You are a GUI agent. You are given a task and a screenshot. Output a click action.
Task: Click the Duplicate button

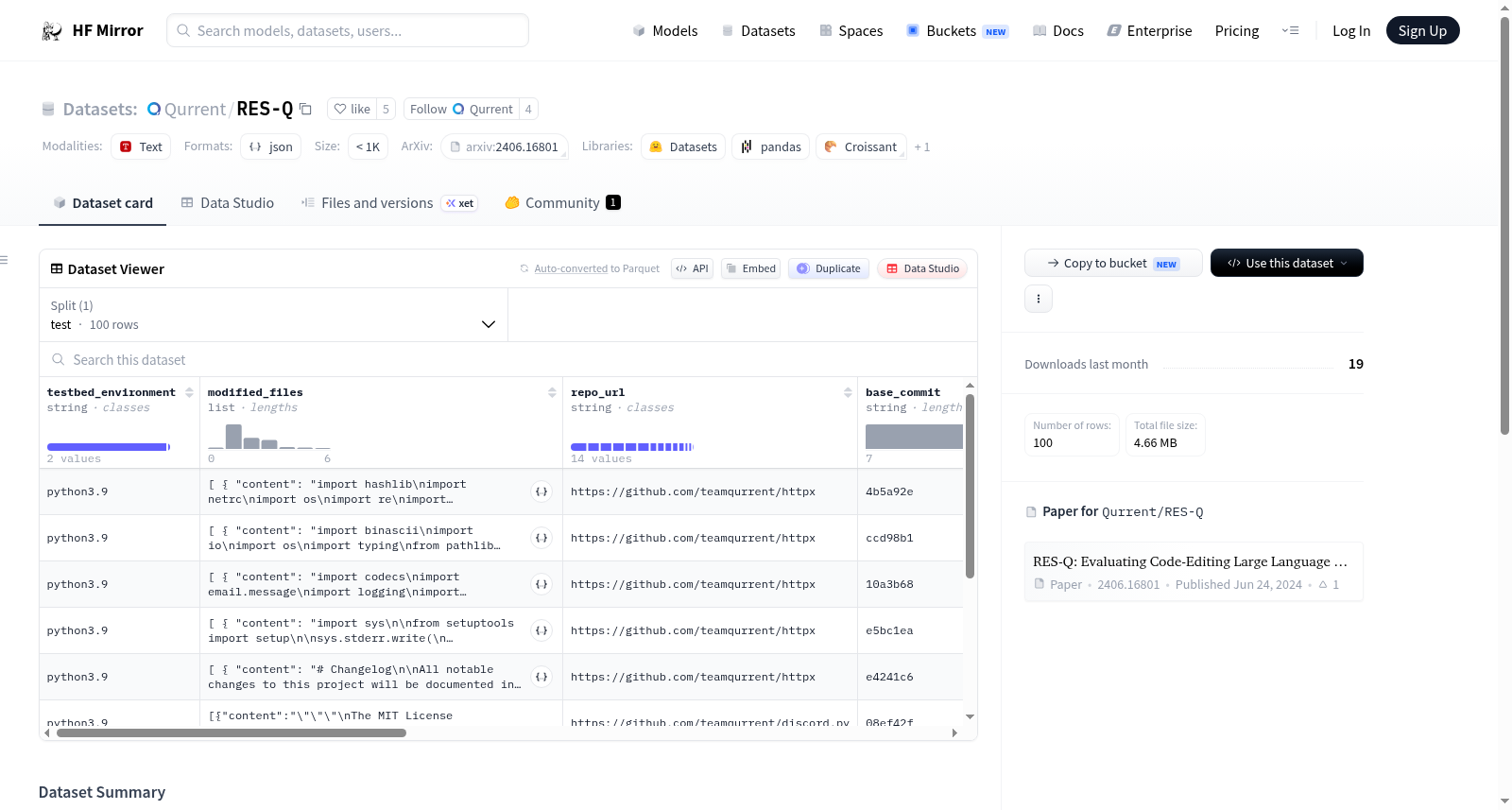pyautogui.click(x=829, y=268)
